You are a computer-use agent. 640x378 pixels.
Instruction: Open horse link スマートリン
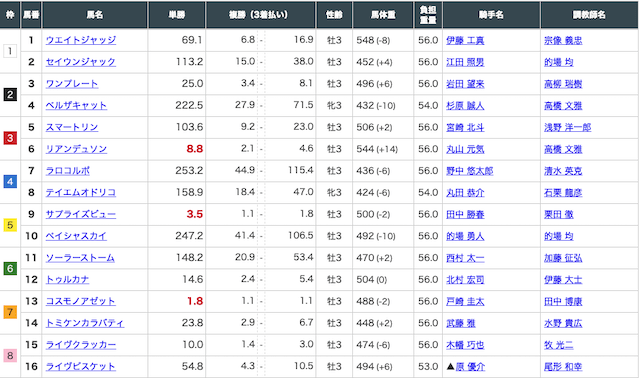72,127
